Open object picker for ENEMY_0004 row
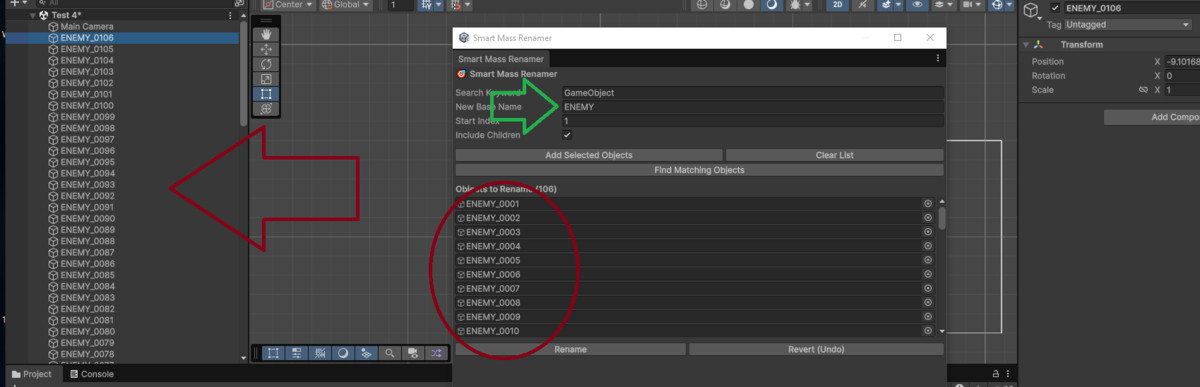The image size is (1200, 387). pos(928,246)
